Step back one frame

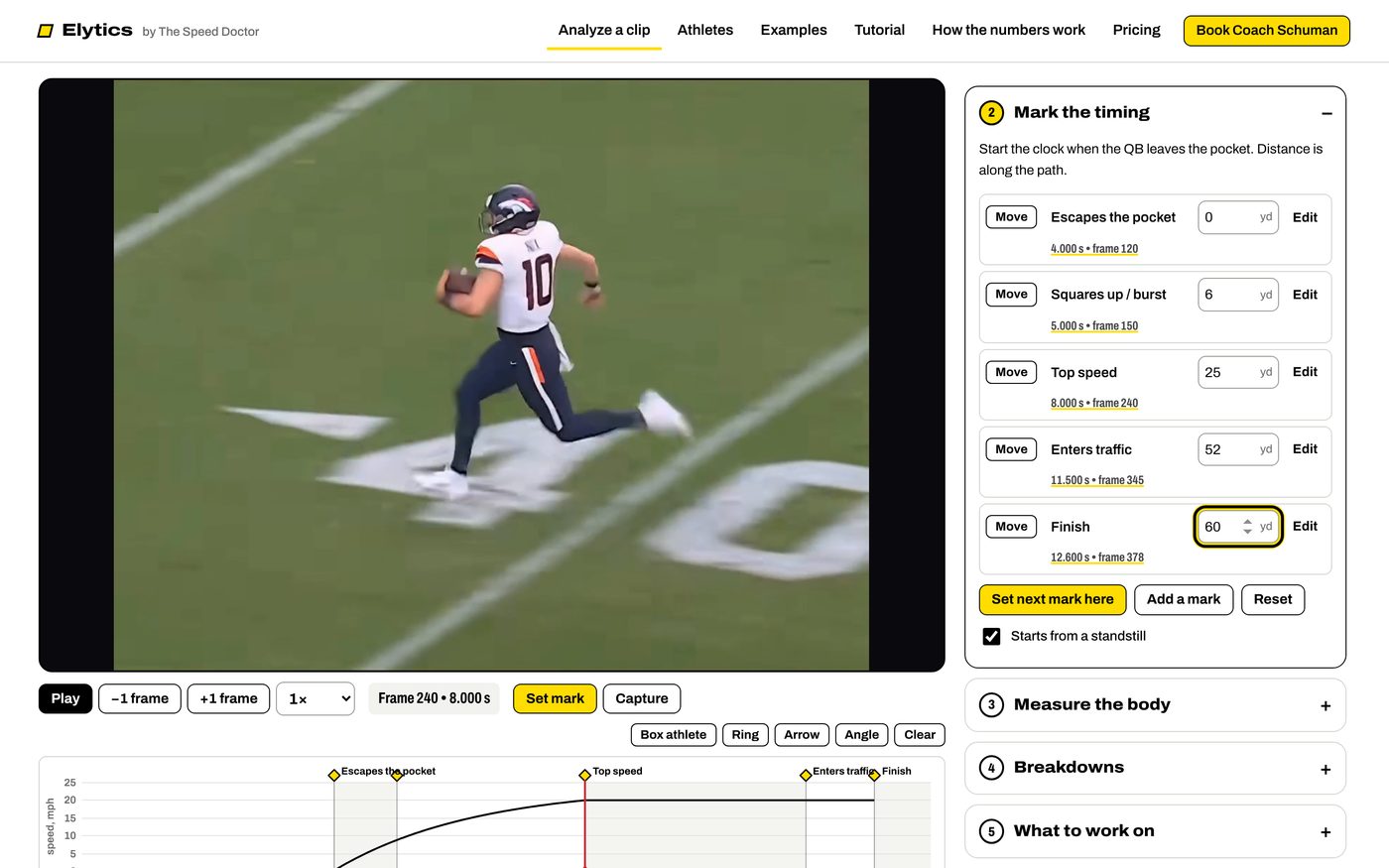pyautogui.click(x=140, y=698)
